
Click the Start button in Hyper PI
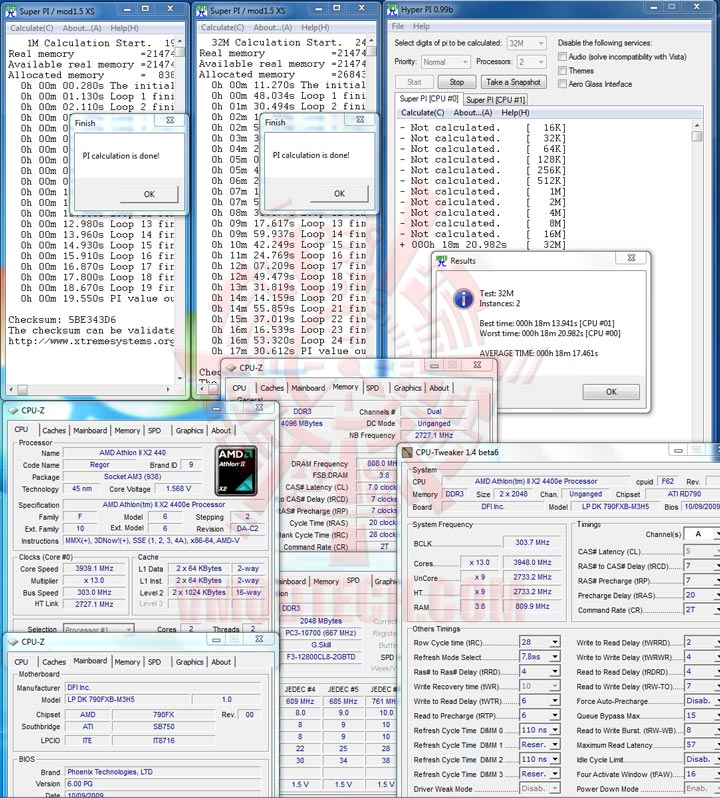(x=414, y=82)
